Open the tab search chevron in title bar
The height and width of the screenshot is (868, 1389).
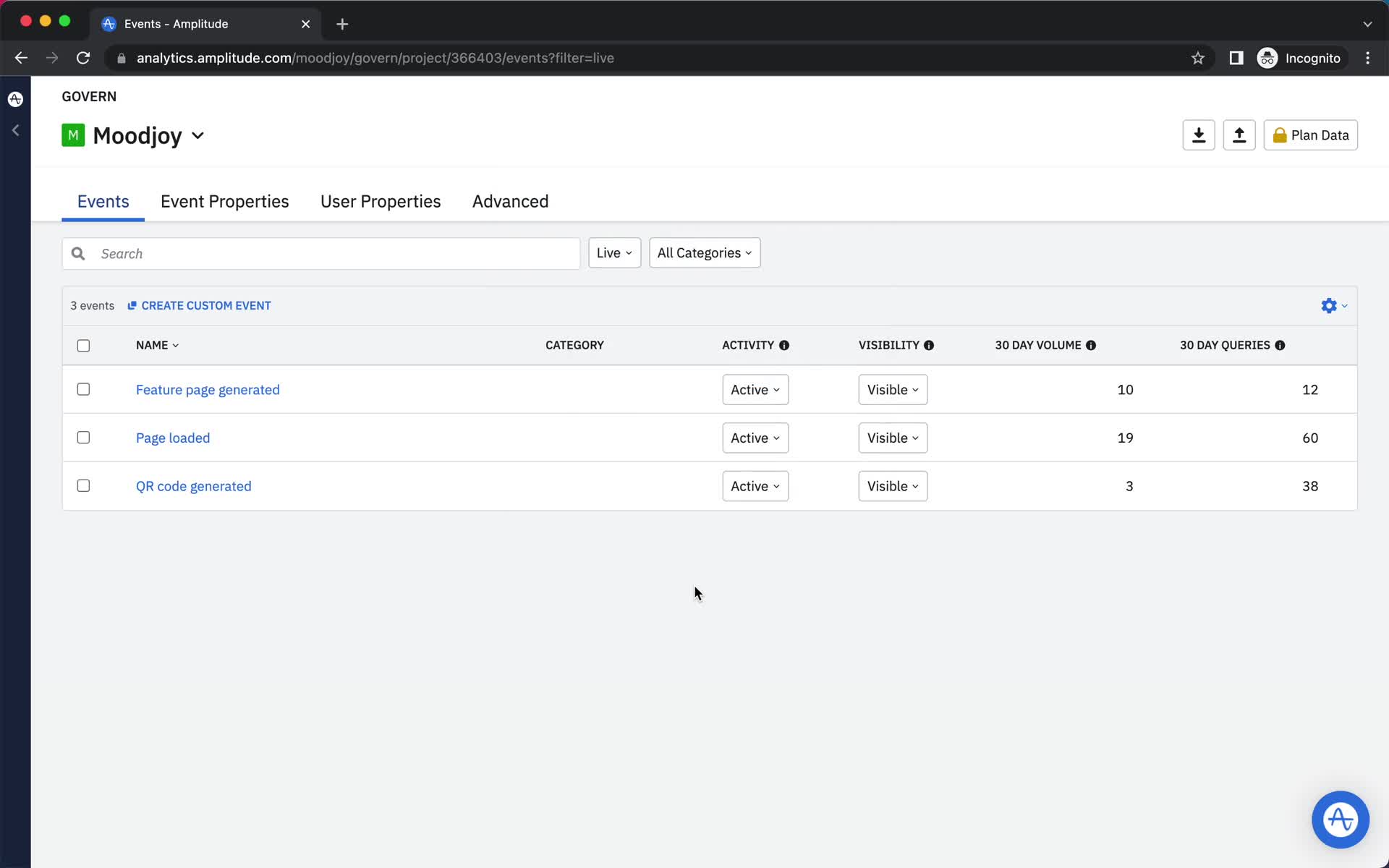[1367, 24]
